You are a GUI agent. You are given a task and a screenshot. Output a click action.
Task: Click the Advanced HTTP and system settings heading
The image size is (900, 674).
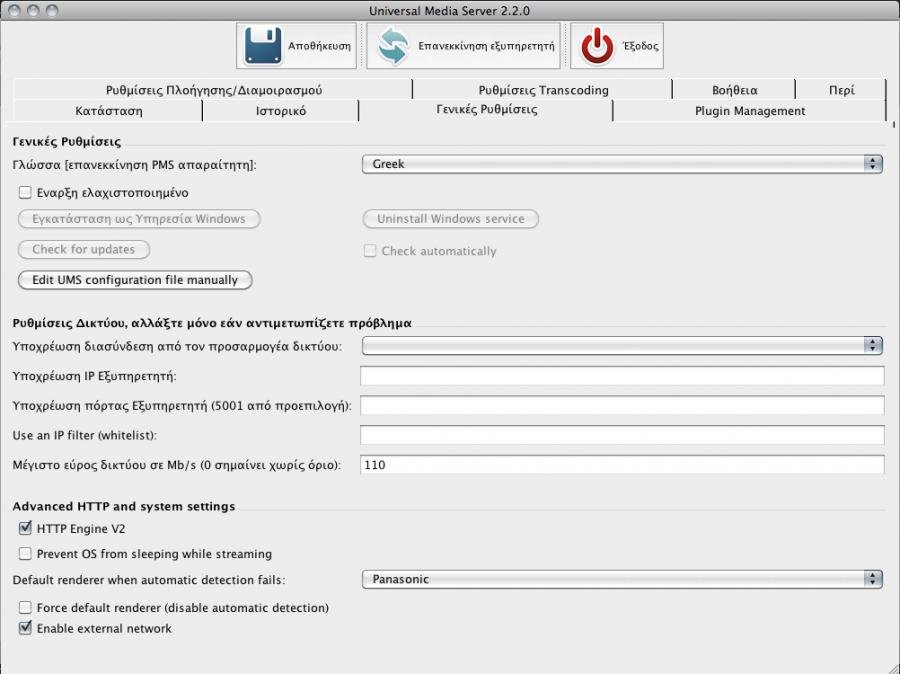(x=124, y=506)
